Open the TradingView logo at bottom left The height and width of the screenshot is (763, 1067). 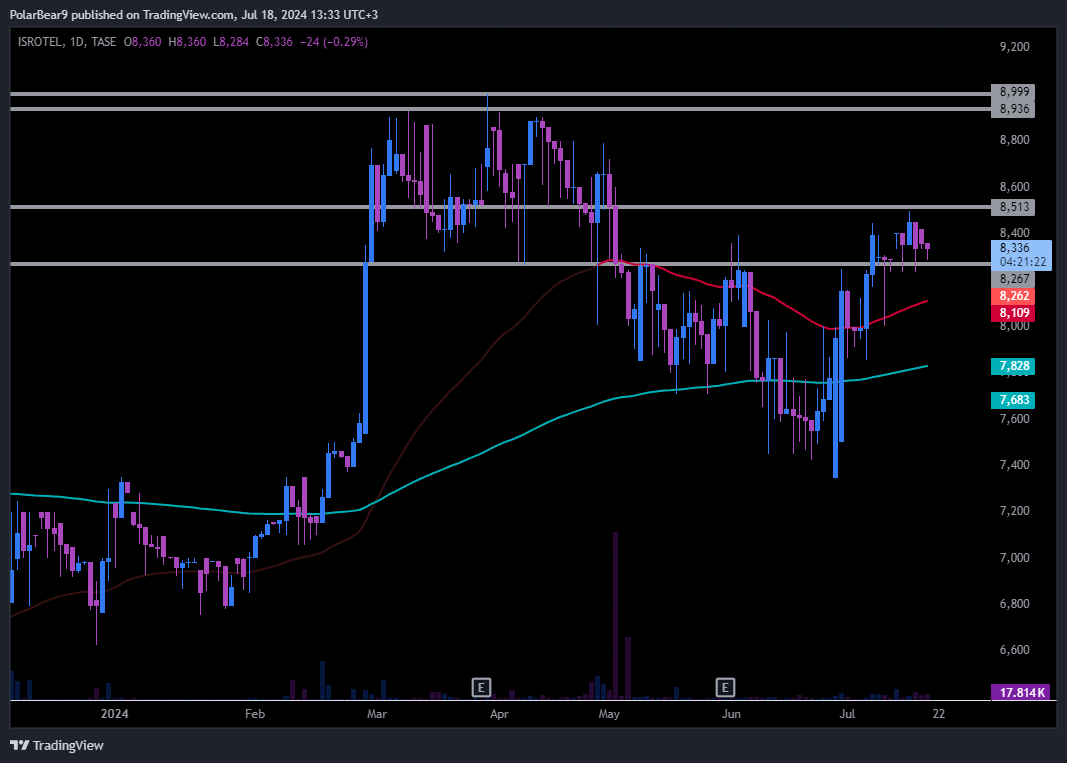(x=57, y=745)
